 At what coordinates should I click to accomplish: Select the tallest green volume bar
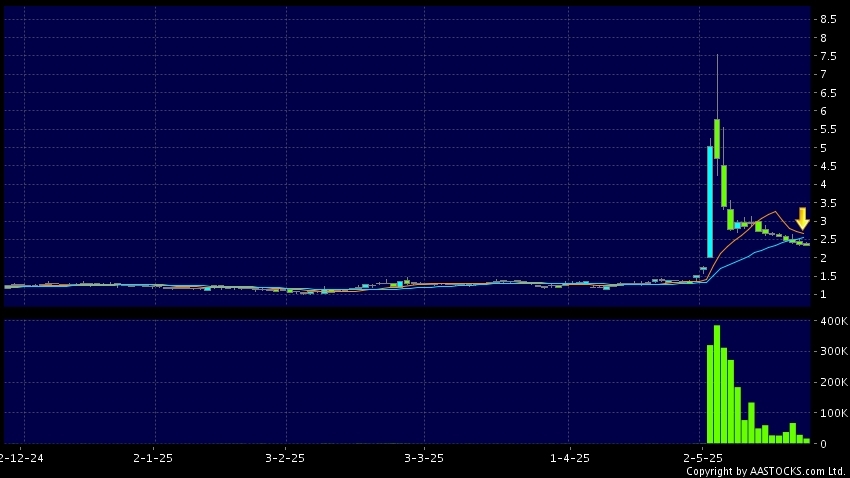717,384
